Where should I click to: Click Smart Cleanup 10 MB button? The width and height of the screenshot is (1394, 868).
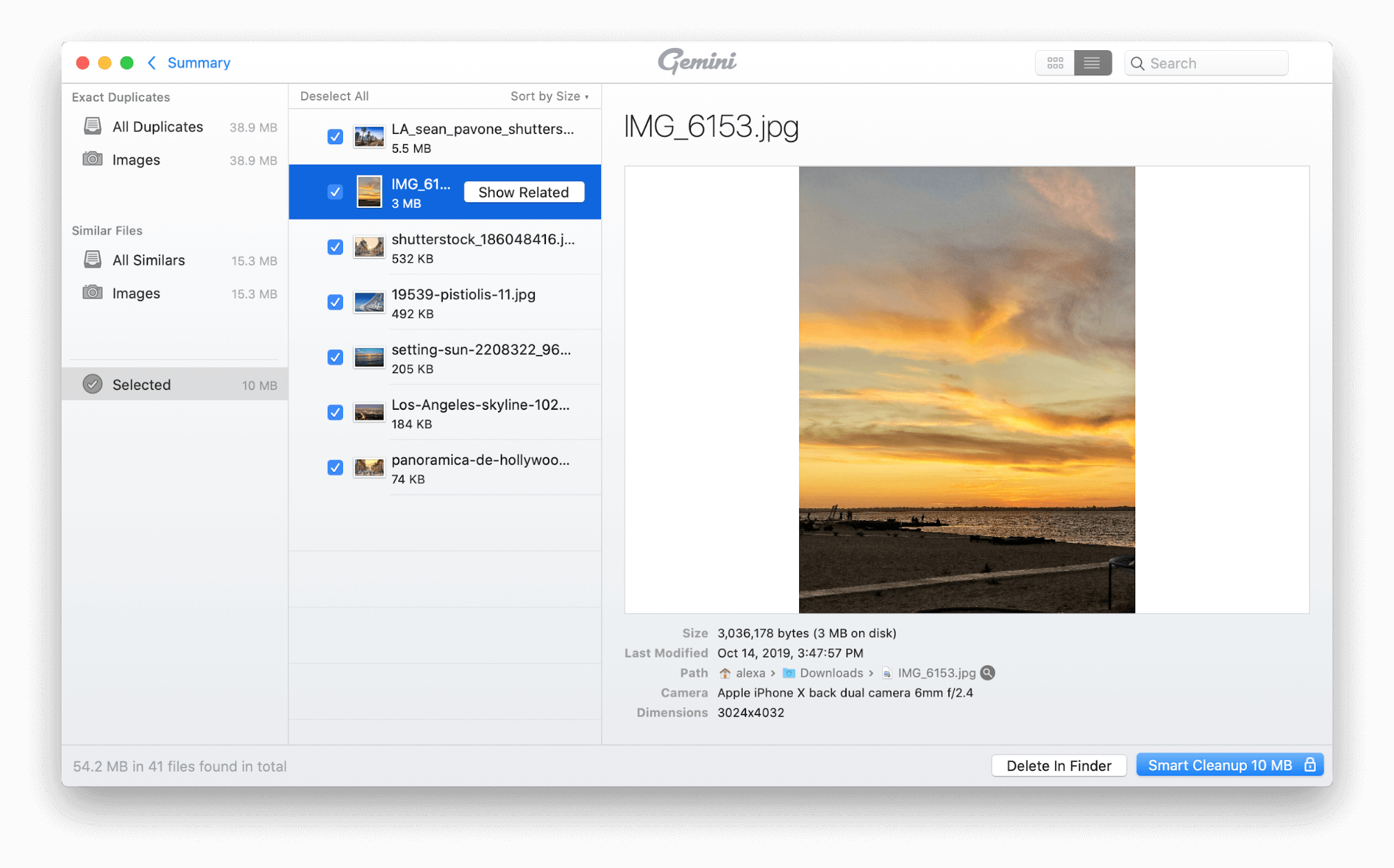point(1231,766)
